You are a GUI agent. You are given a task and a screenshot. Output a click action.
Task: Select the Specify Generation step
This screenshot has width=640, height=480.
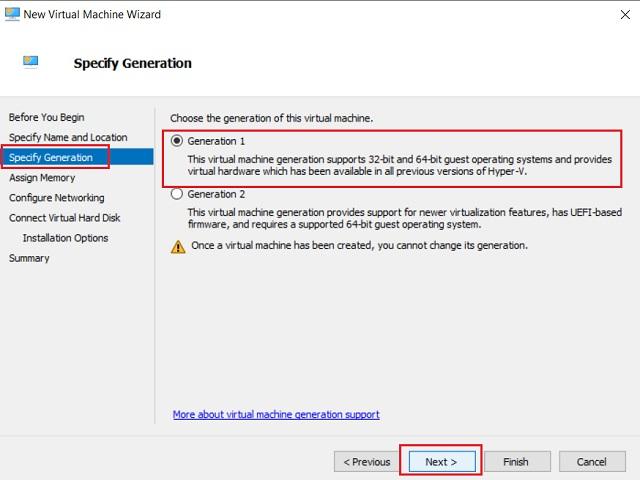click(77, 157)
